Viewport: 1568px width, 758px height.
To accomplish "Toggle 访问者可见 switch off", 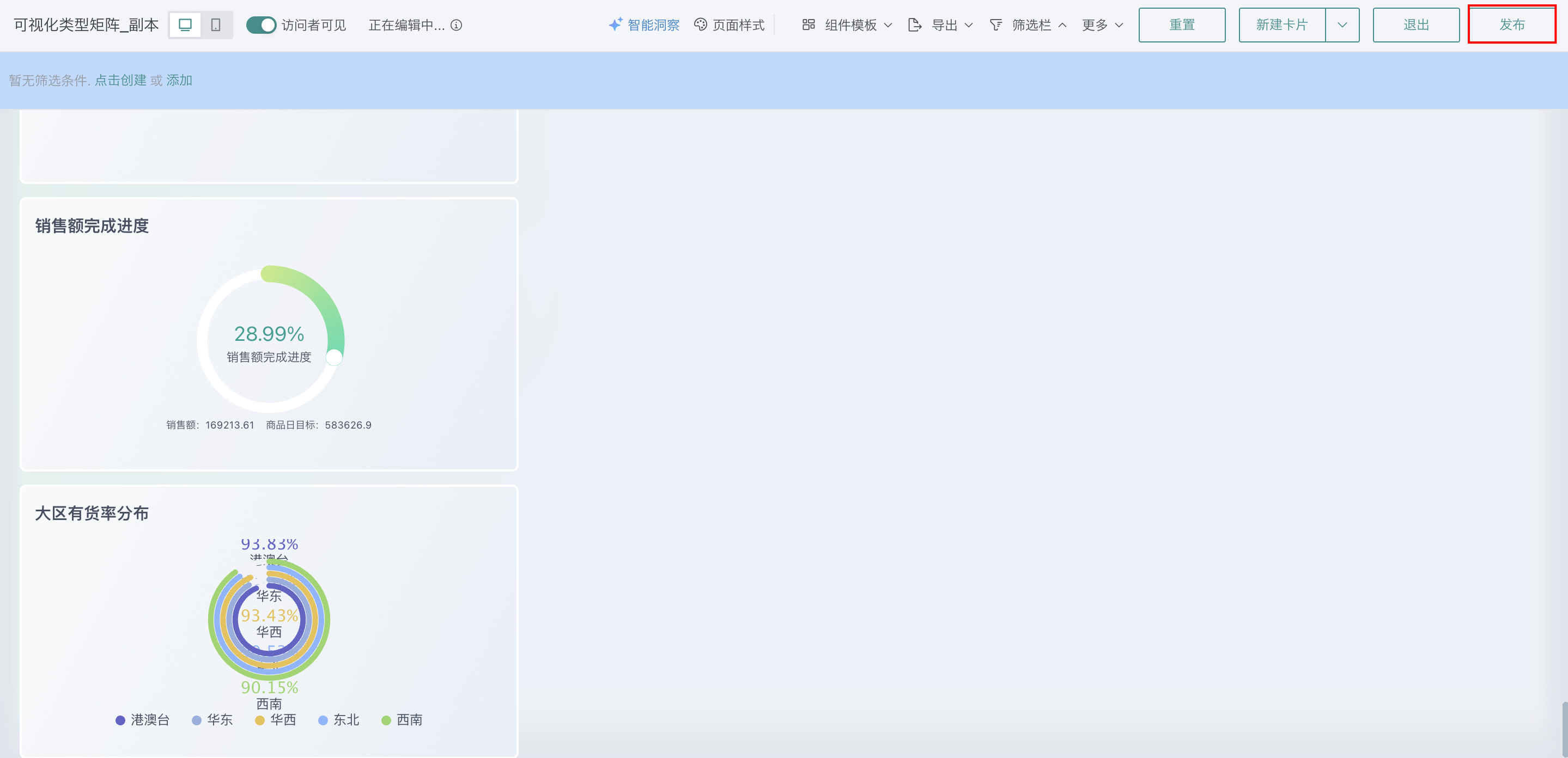I will [x=261, y=25].
